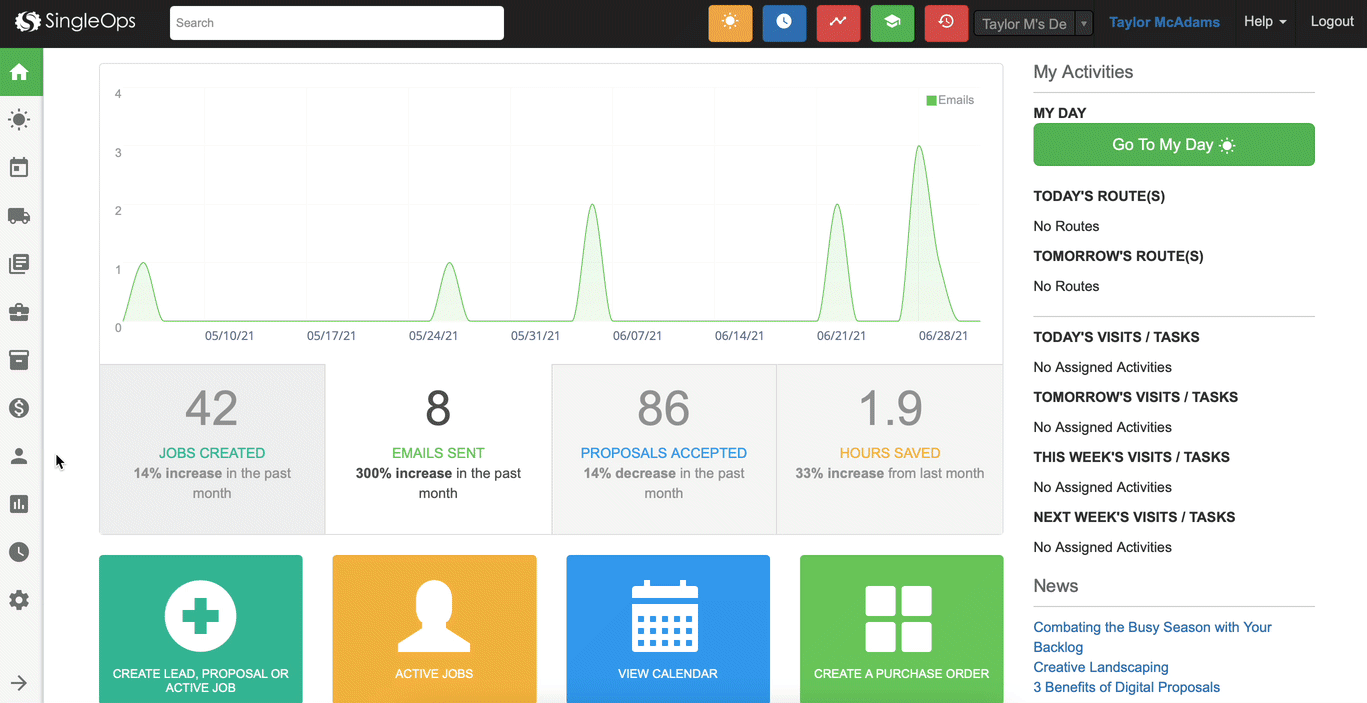This screenshot has width=1367, height=703.
Task: Expand the Help dropdown menu
Action: 1264,22
